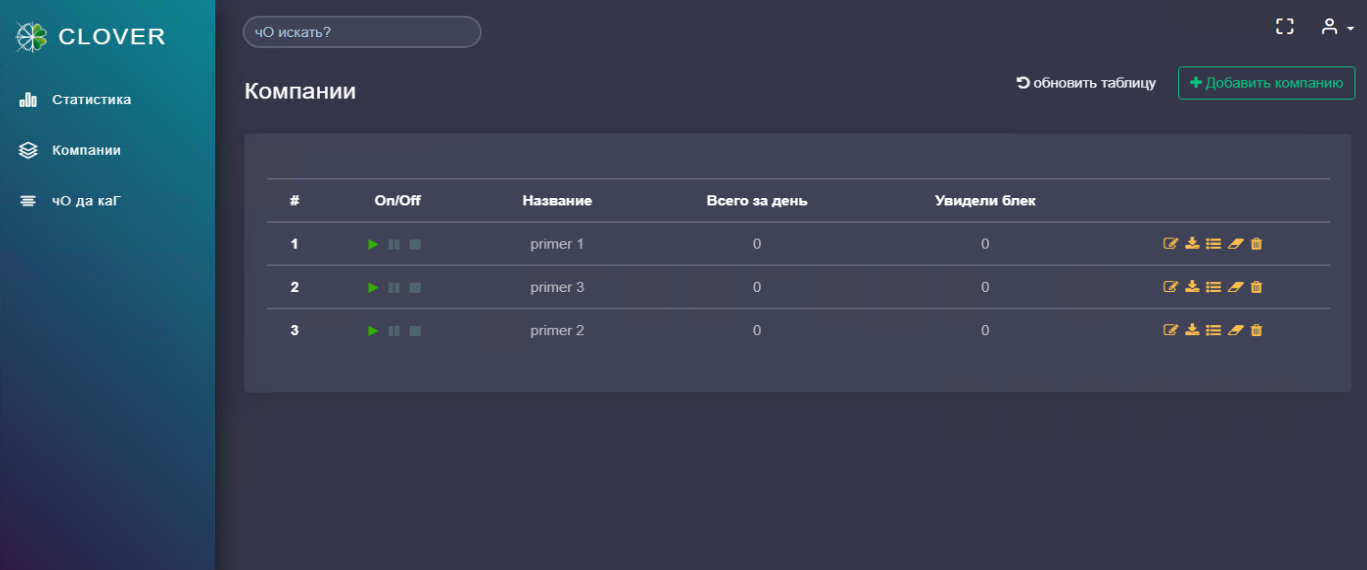Start primer 1 with the play button
The height and width of the screenshot is (570, 1367).
click(373, 244)
